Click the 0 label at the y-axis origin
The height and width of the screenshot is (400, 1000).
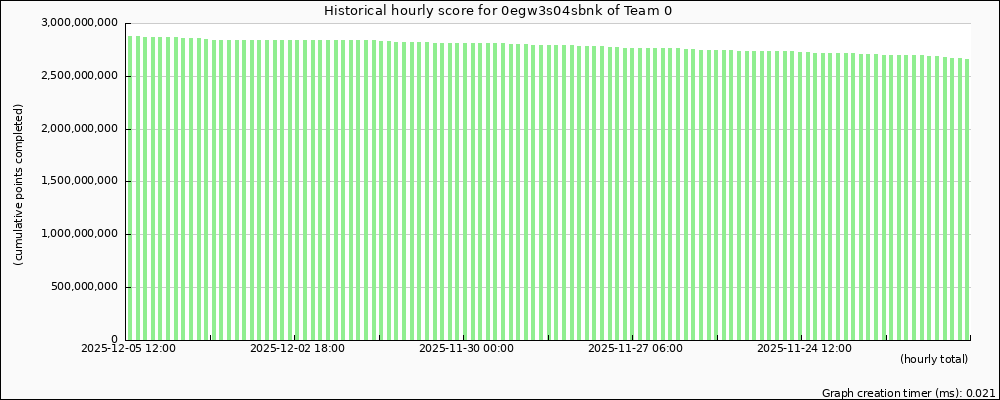click(115, 340)
